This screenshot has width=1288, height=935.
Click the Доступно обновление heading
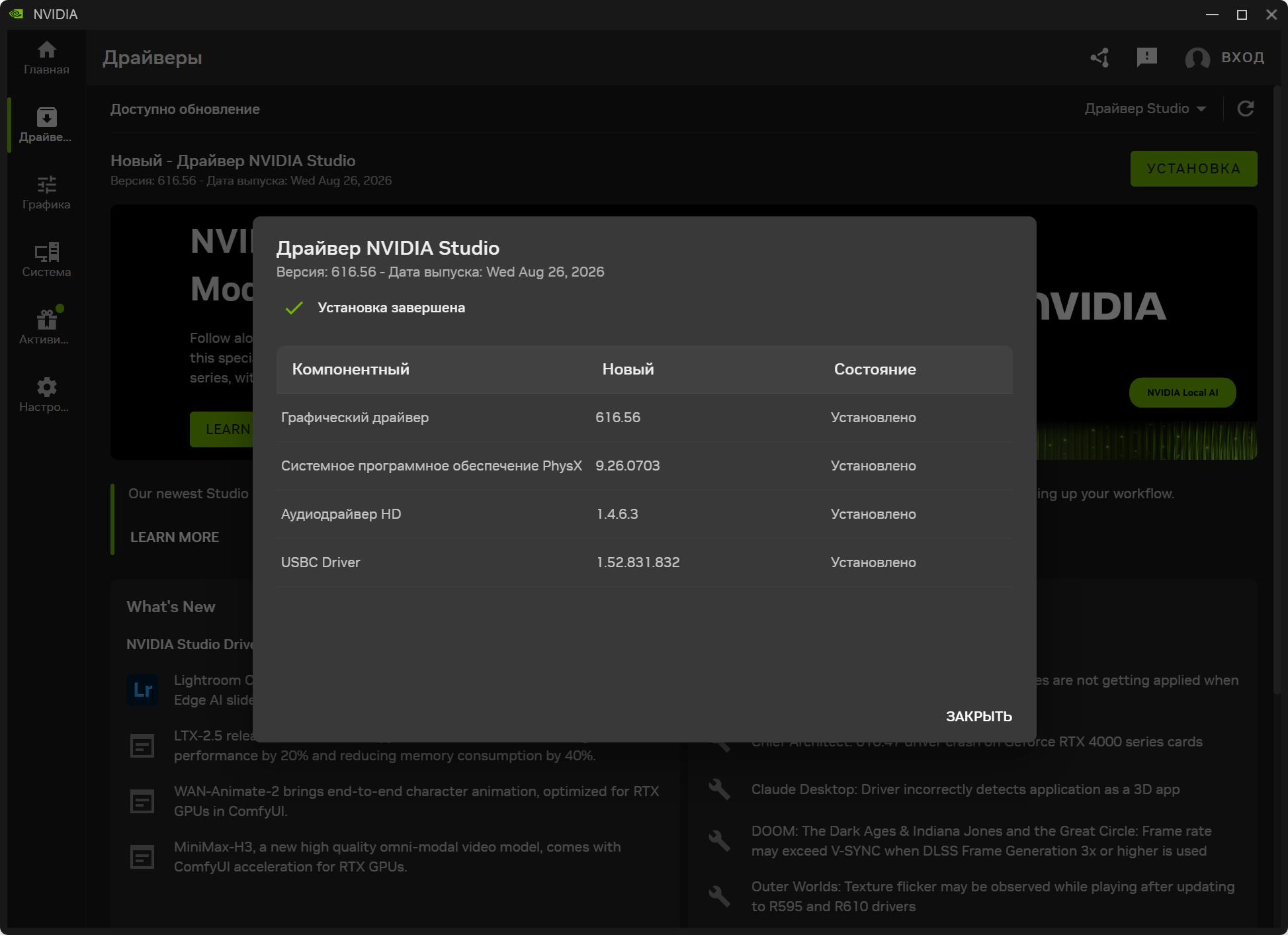(x=185, y=109)
